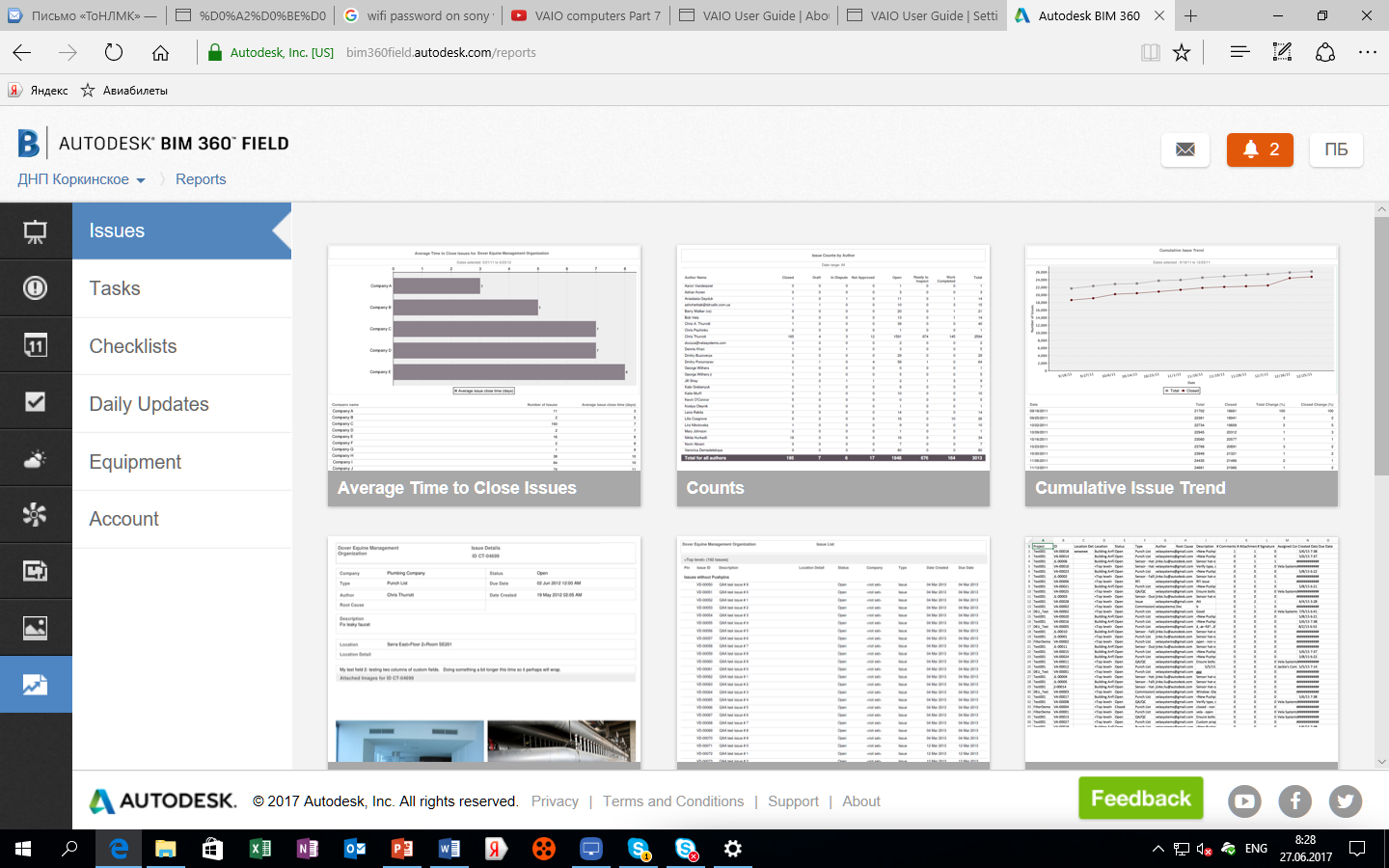Open the photos picture icon in left bar
The image size is (1389, 868).
tap(36, 628)
